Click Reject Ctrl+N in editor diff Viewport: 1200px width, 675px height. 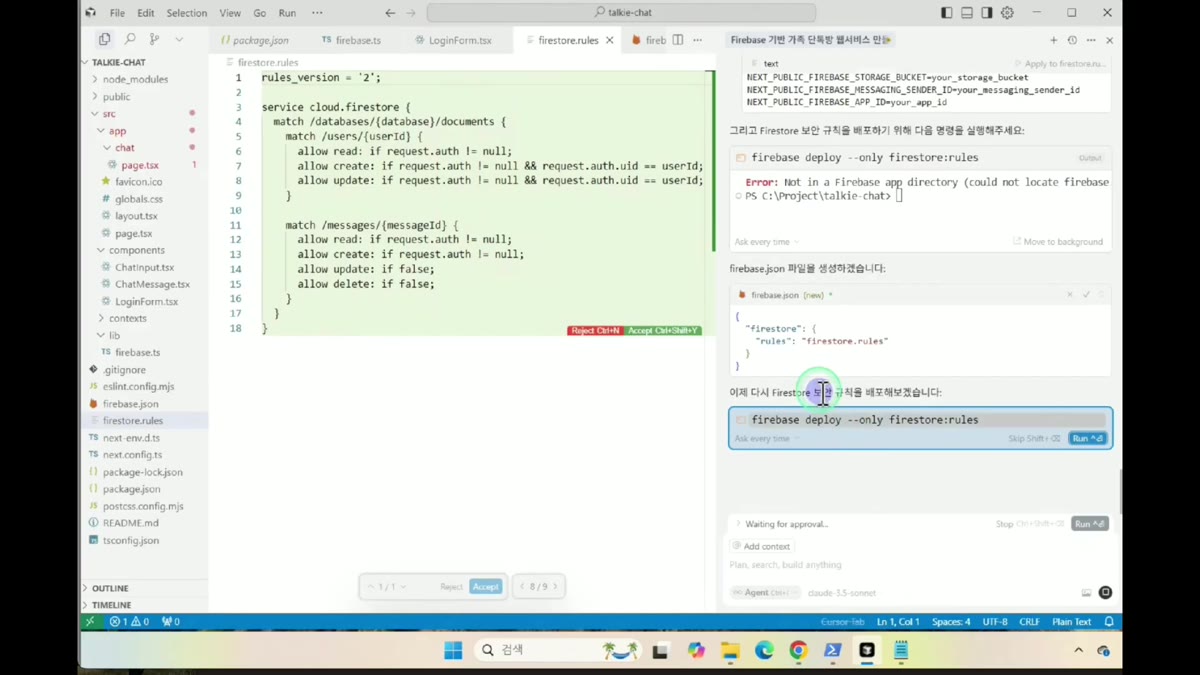click(596, 330)
